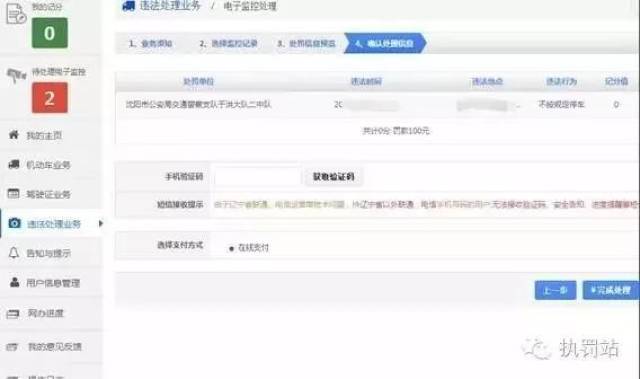
Task: Click the truck icon for 机动车业务
Action: 14,164
